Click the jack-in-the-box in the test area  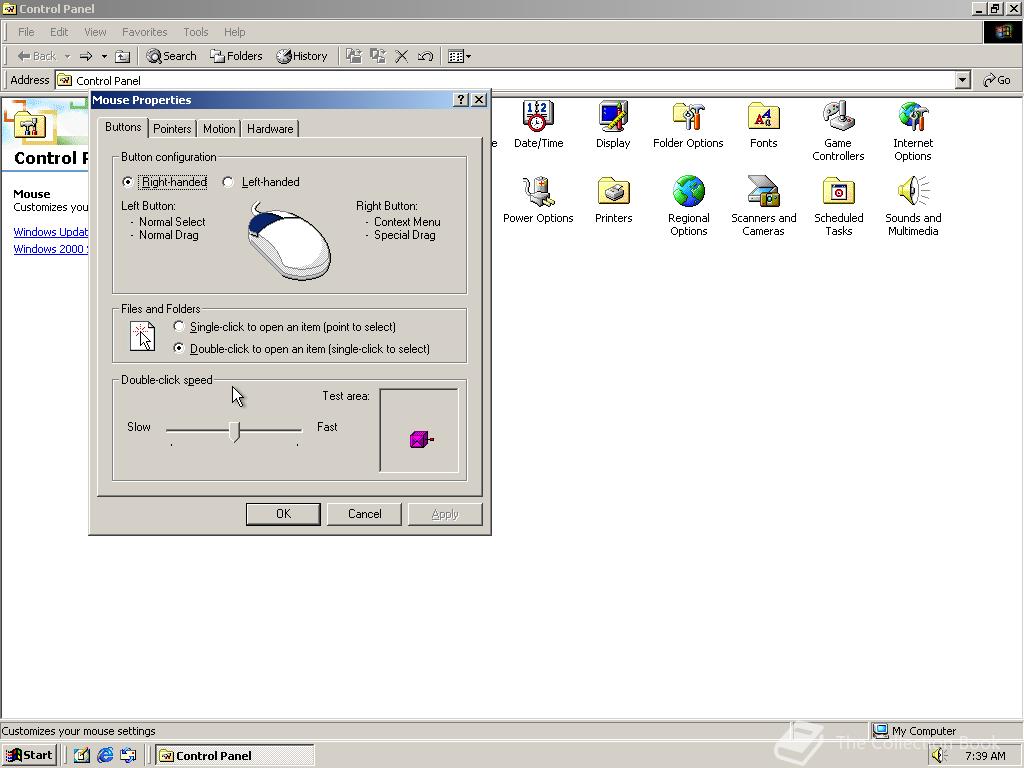point(421,440)
